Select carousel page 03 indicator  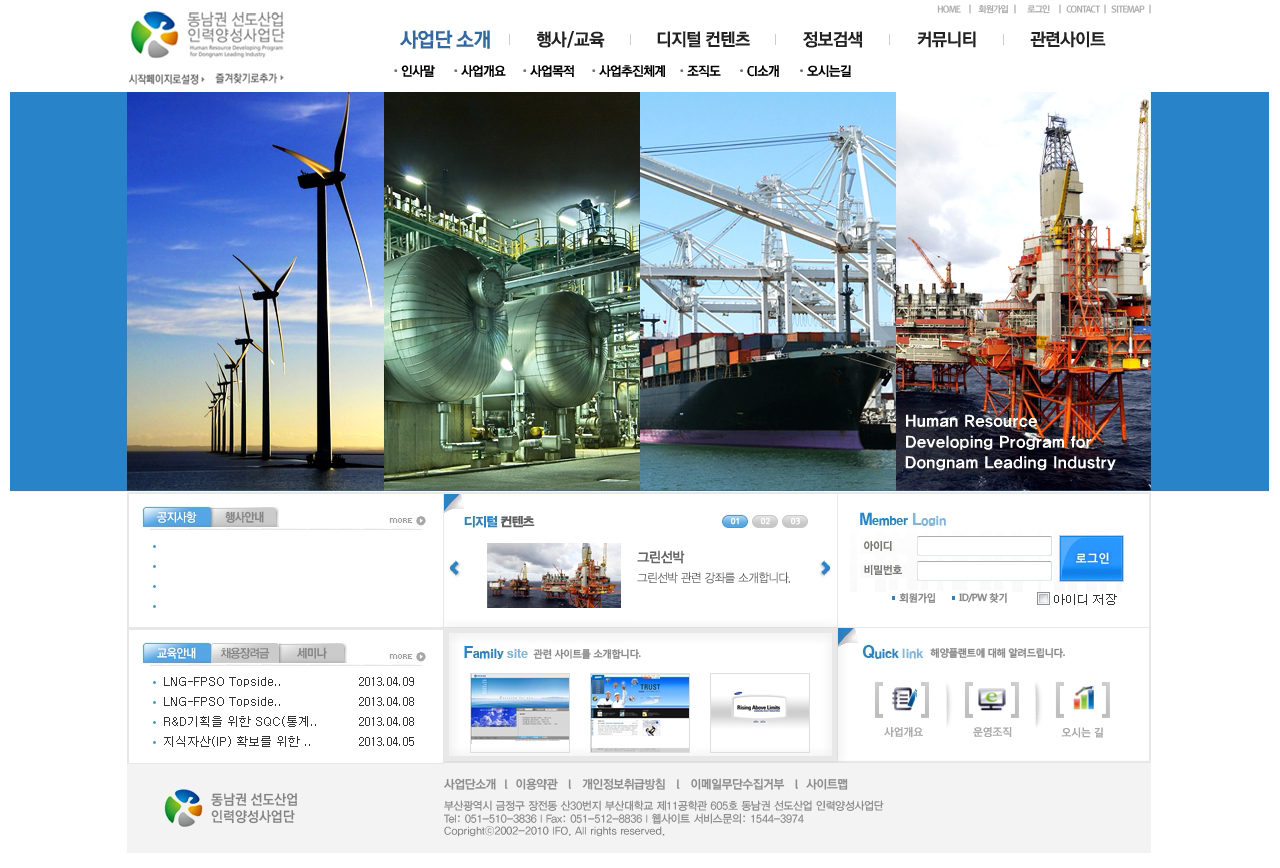(x=795, y=521)
